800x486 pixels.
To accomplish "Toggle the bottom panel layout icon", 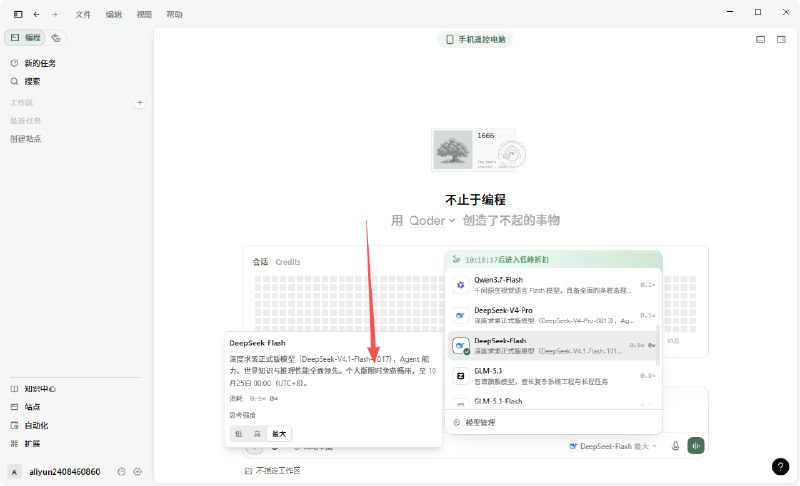I will [x=760, y=39].
